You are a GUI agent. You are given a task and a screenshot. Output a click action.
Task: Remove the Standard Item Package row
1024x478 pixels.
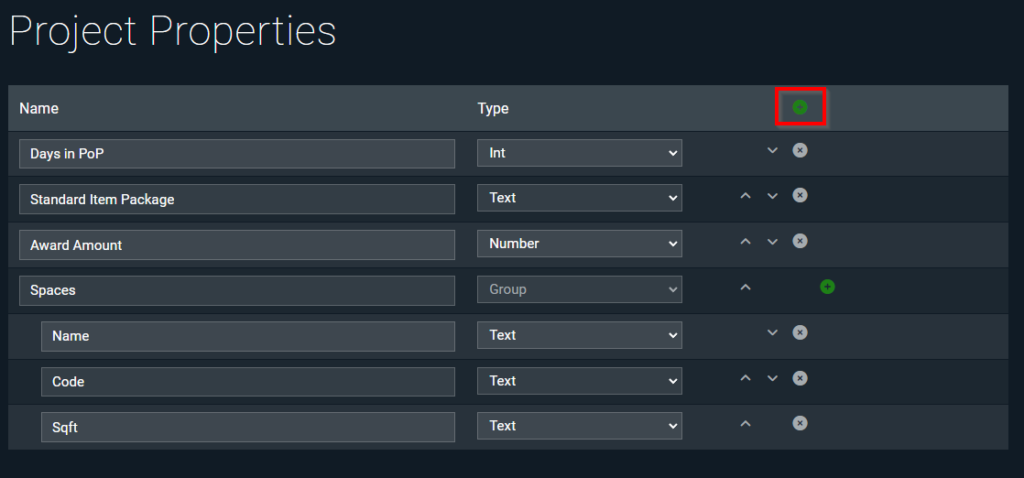pyautogui.click(x=800, y=195)
